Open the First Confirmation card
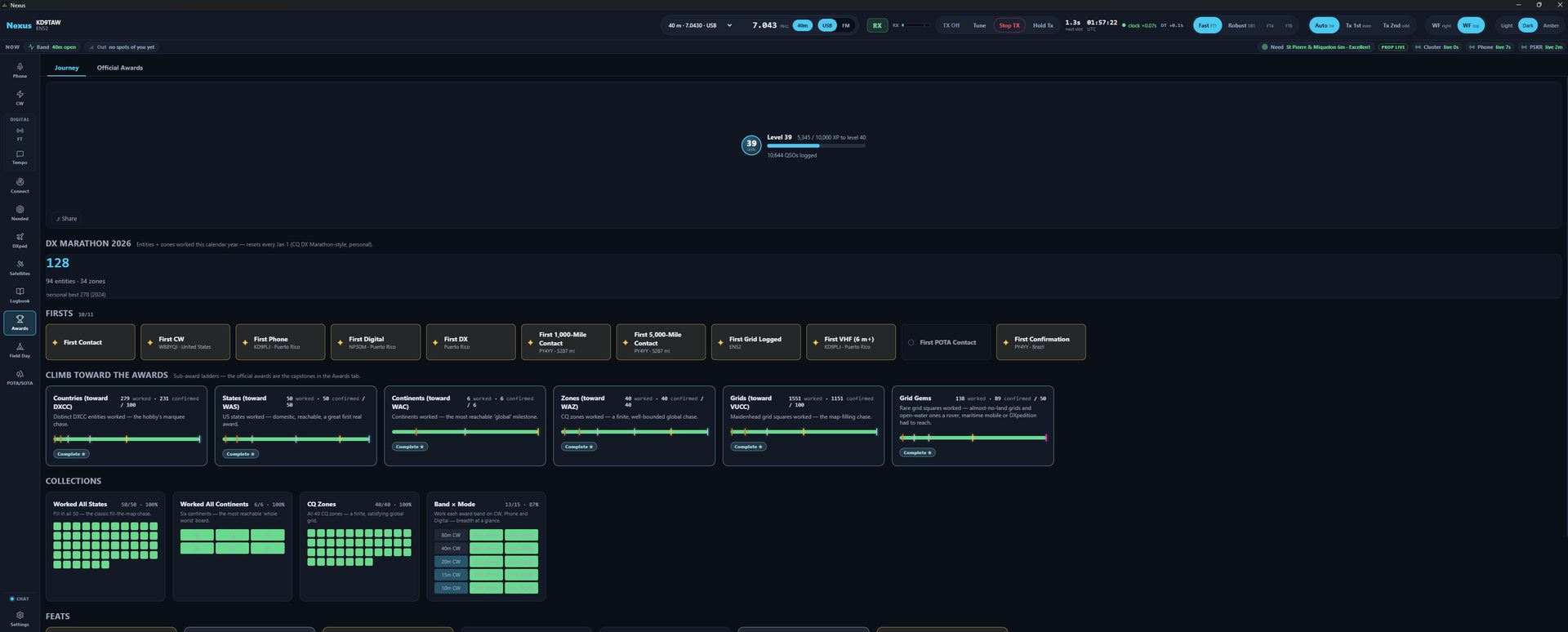This screenshot has height=632, width=1568. pos(1040,342)
